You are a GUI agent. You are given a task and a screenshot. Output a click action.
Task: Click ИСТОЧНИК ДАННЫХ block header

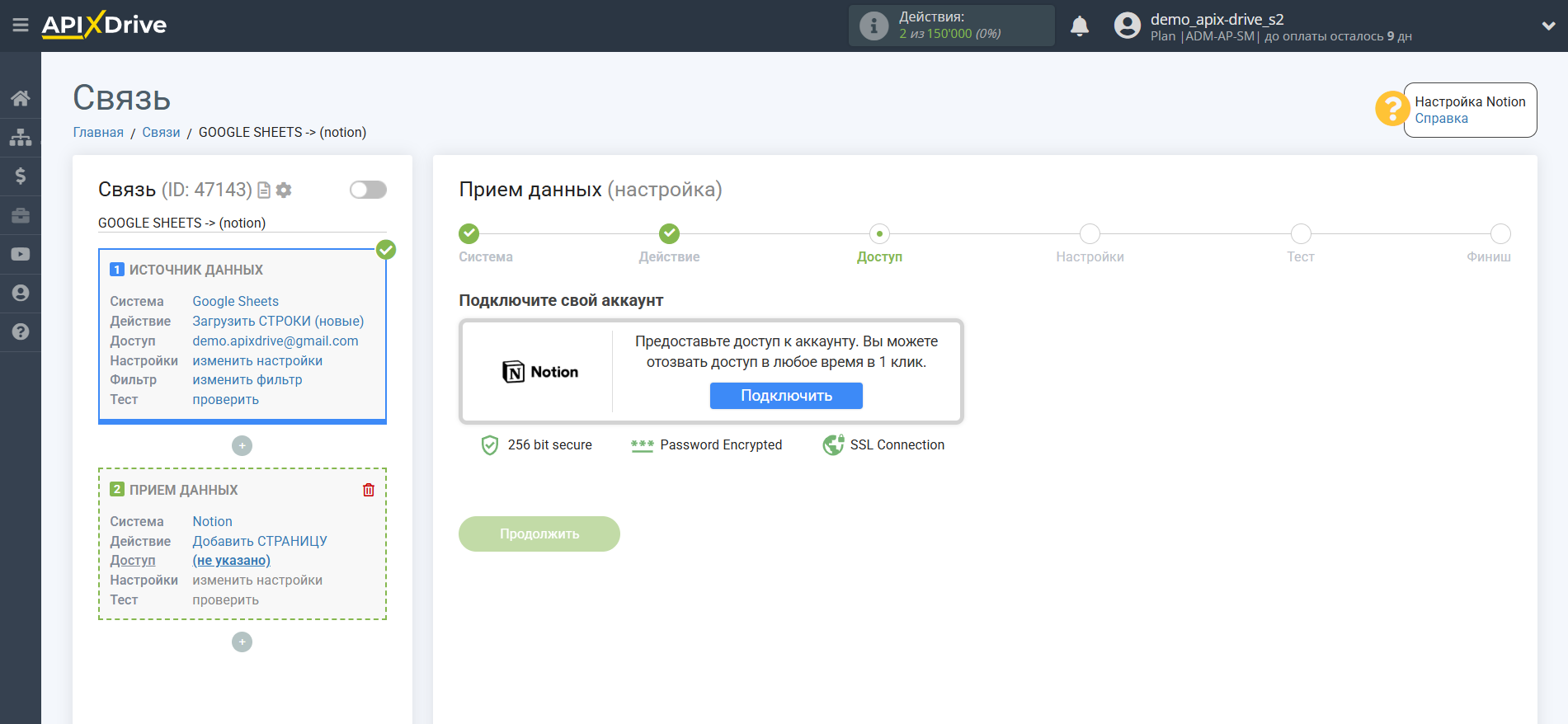pos(195,270)
